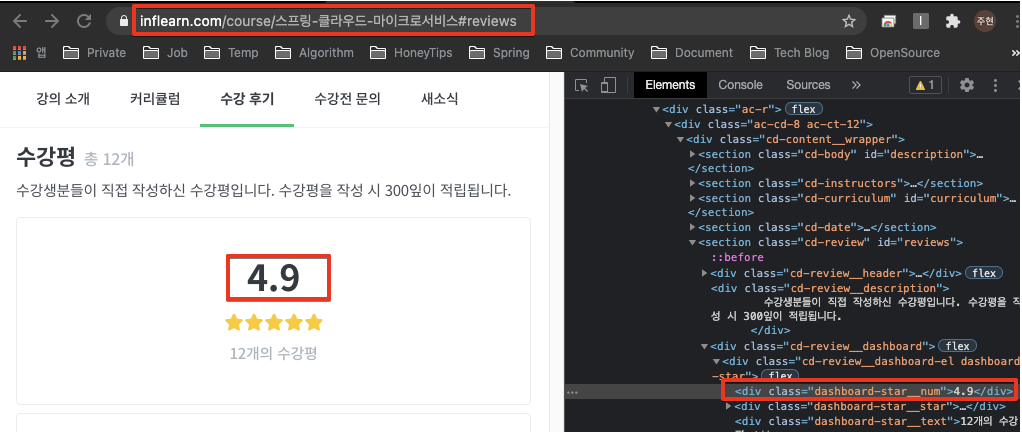
Task: Expand the cd-review__header div node
Action: click(705, 273)
